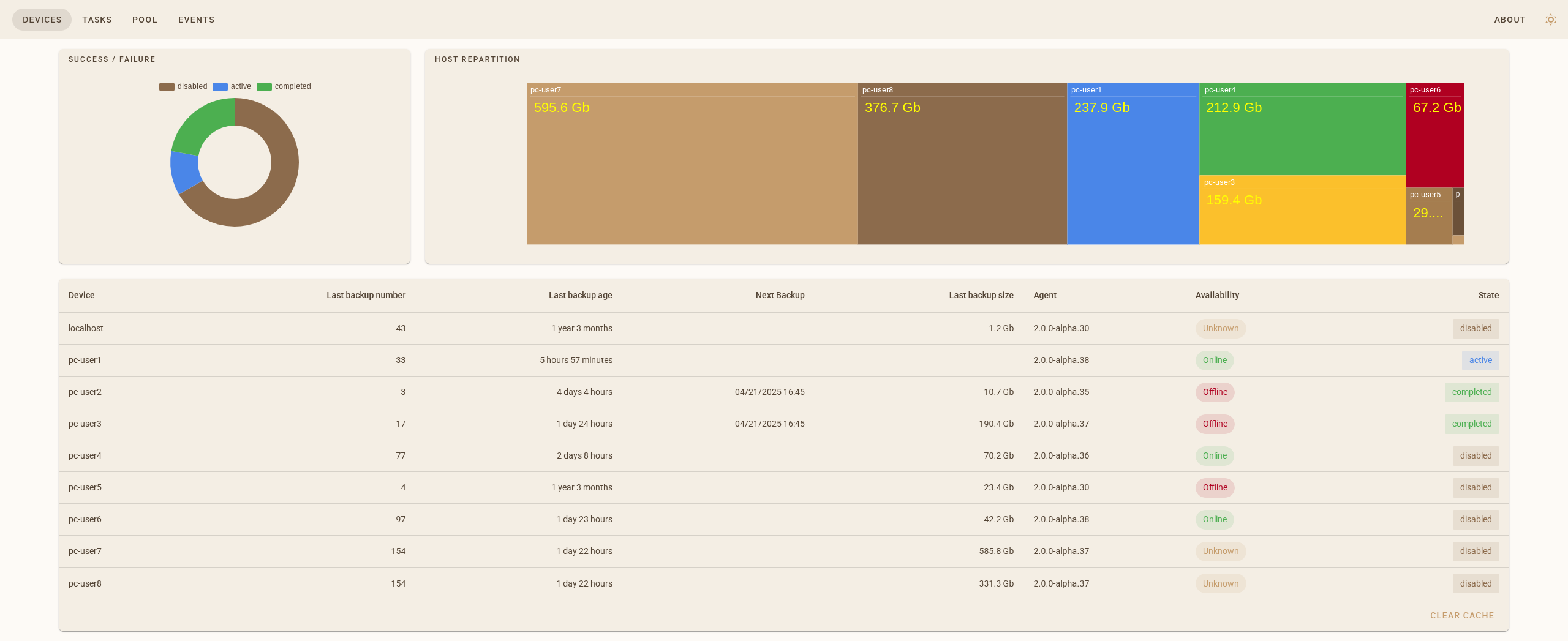Image resolution: width=1568 pixels, height=641 pixels.
Task: Click the 585.8 Gb backup size cell
Action: 996,552
